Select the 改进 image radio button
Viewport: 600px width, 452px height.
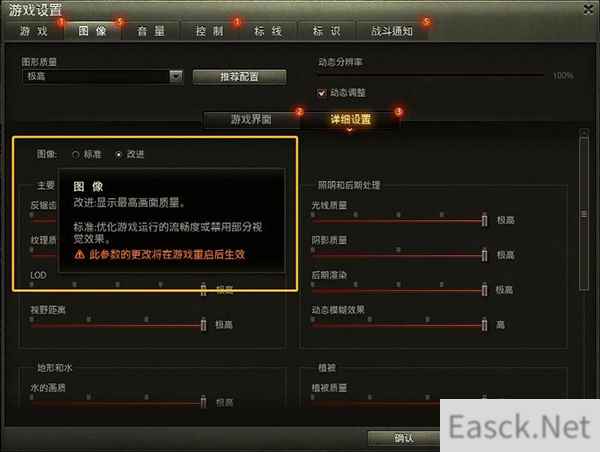point(118,155)
